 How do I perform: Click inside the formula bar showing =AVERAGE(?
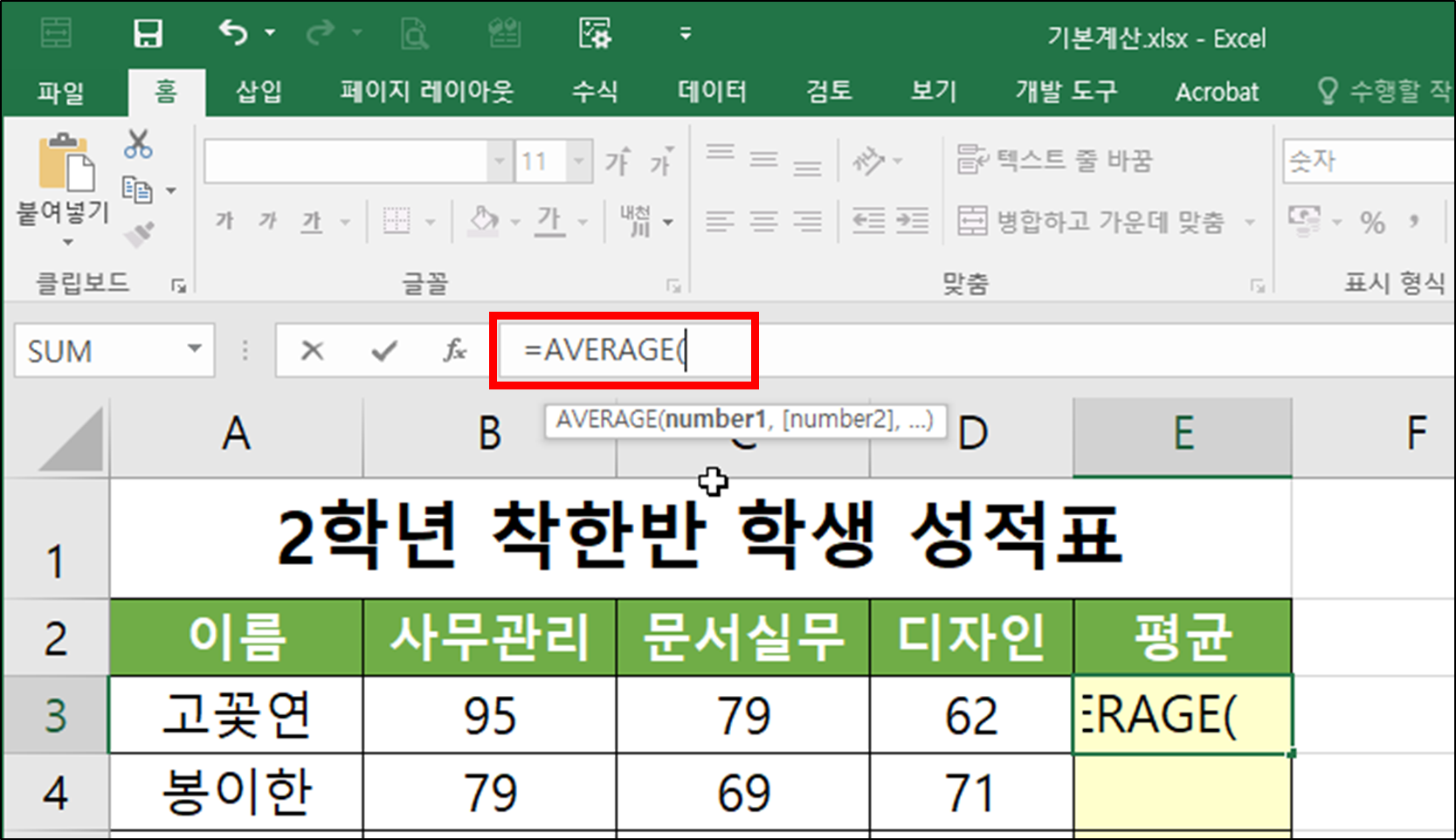(x=611, y=350)
